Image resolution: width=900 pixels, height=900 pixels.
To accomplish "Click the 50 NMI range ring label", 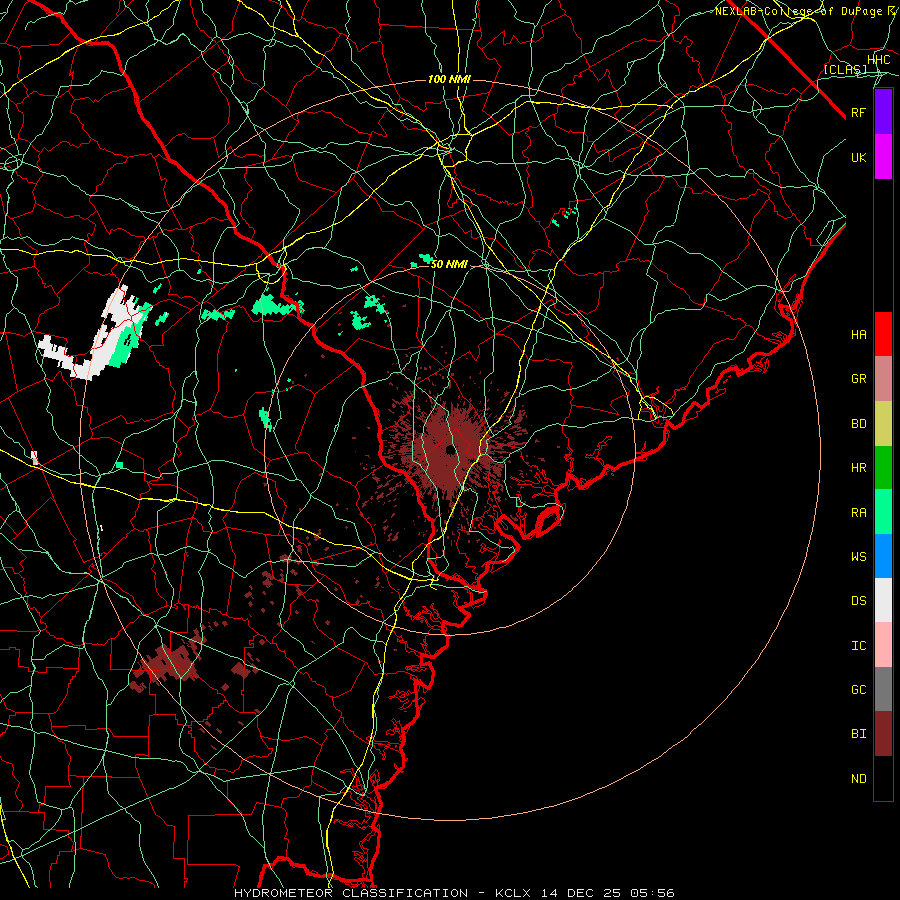I will coord(449,264).
